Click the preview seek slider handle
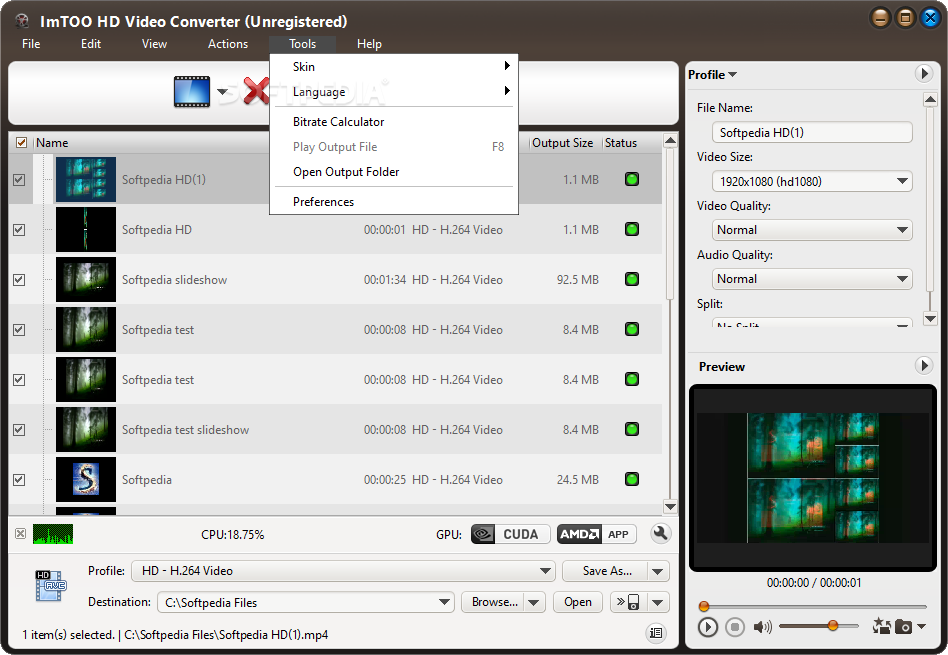 point(704,606)
